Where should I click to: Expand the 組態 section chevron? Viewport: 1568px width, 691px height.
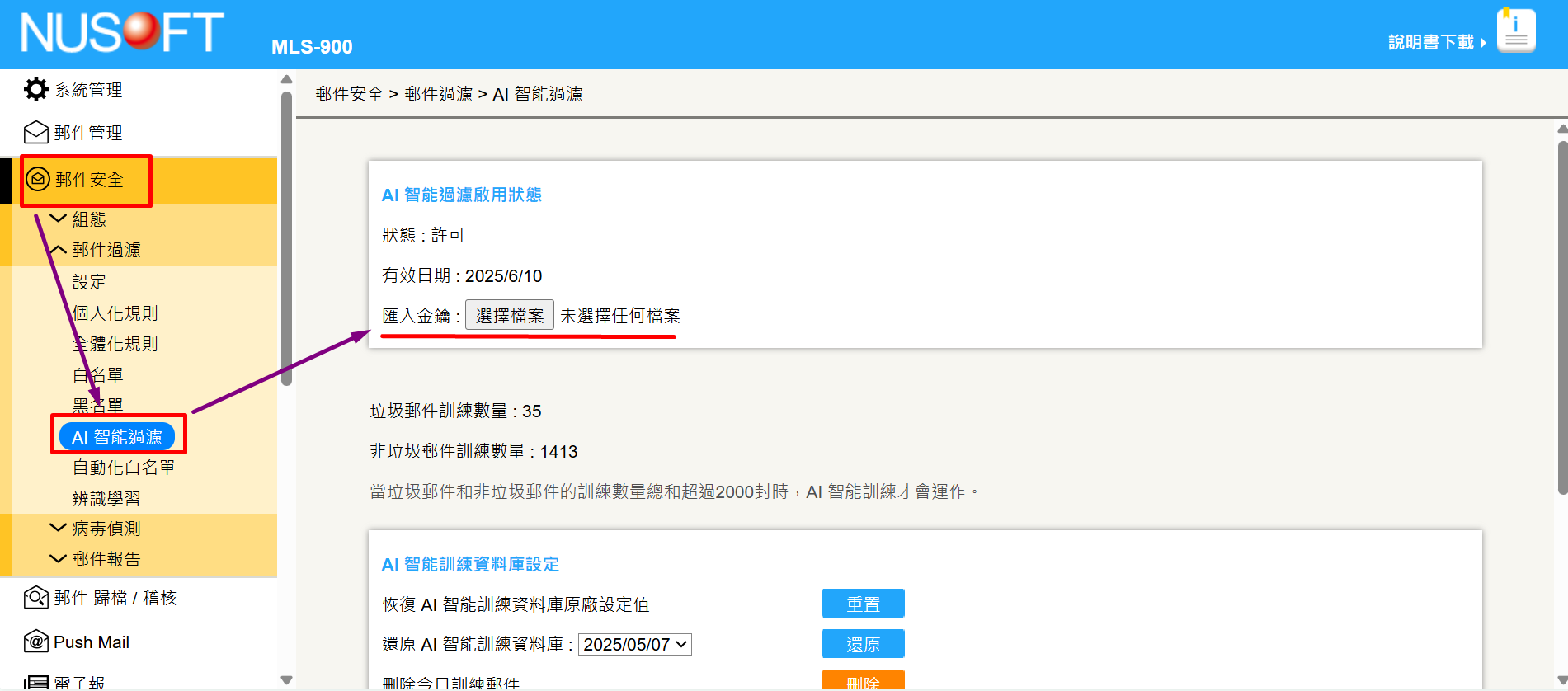click(x=59, y=219)
